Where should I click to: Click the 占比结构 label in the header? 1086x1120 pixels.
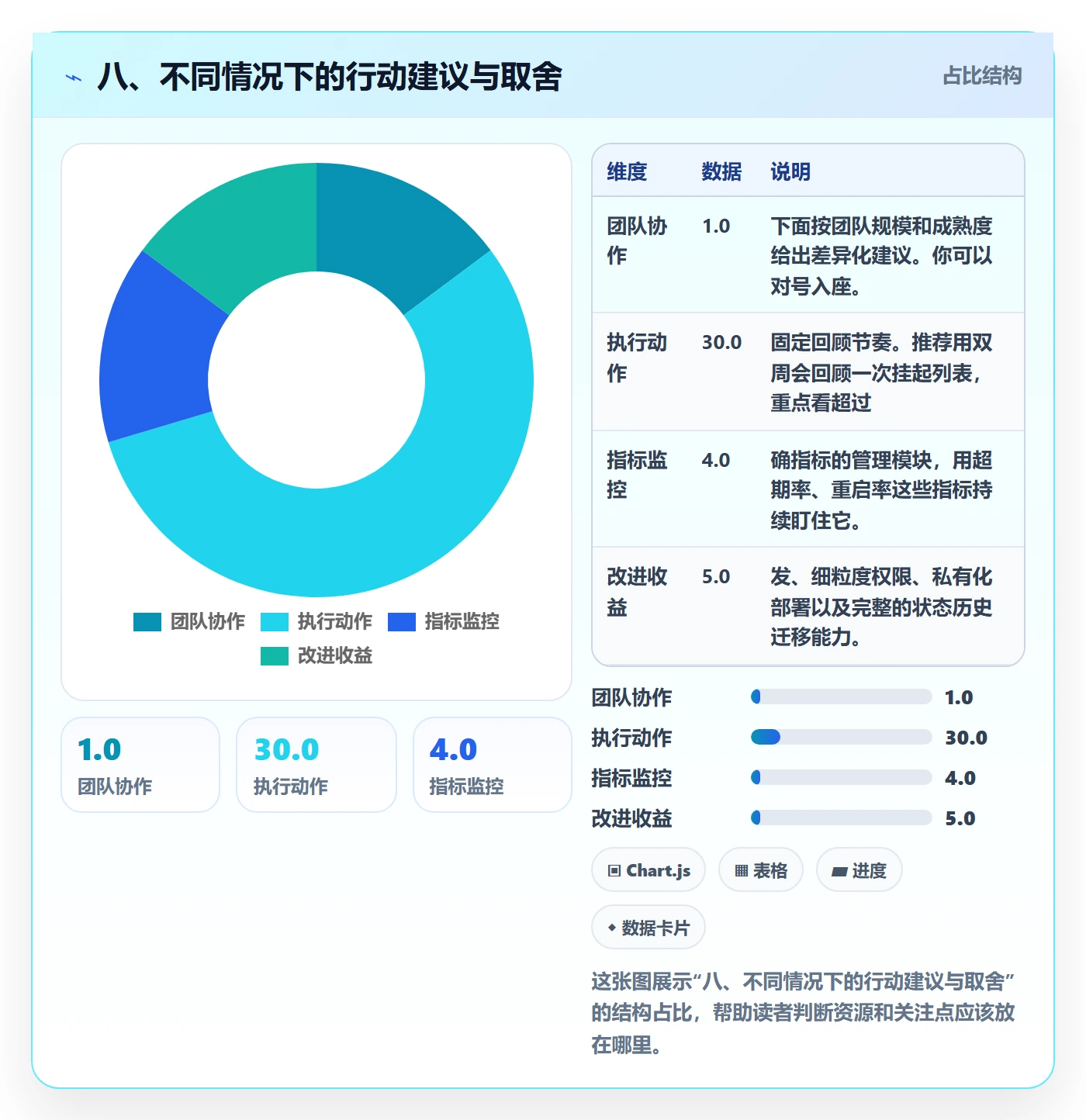point(982,76)
